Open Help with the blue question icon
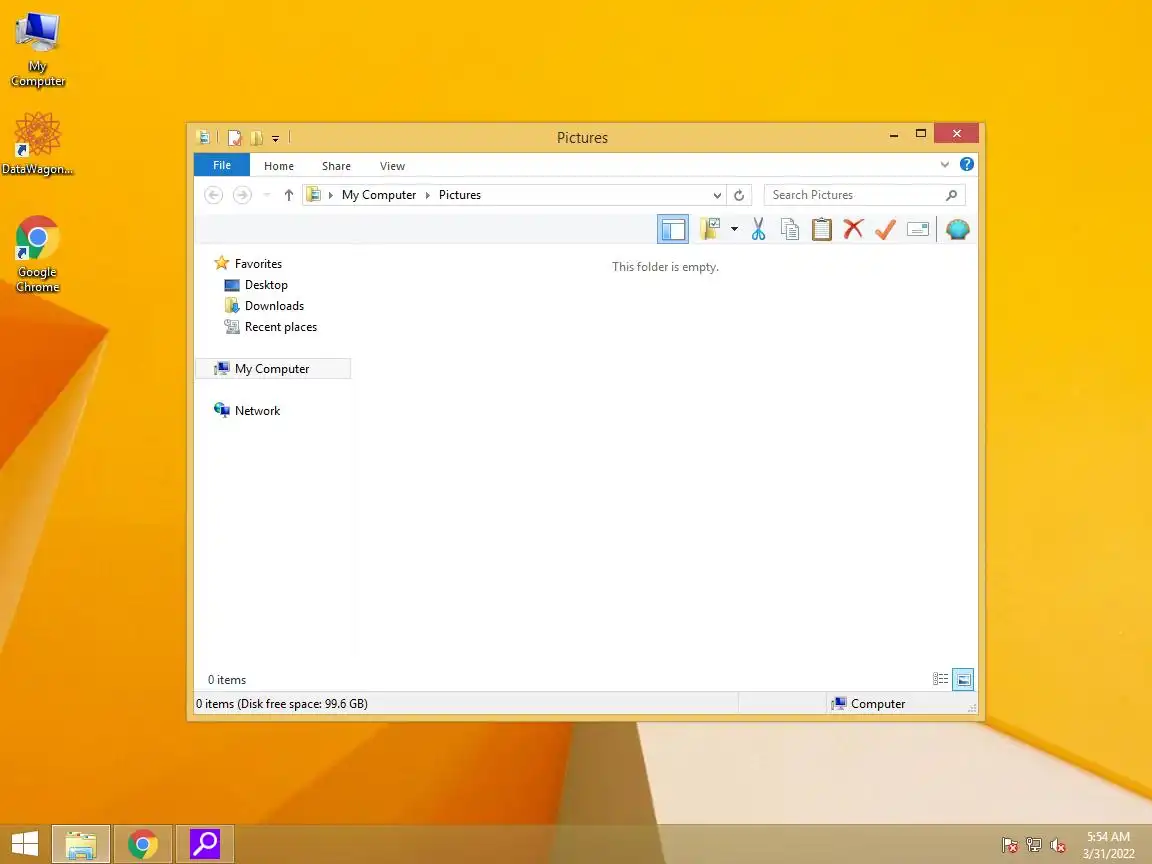Image resolution: width=1152 pixels, height=864 pixels. [x=967, y=165]
